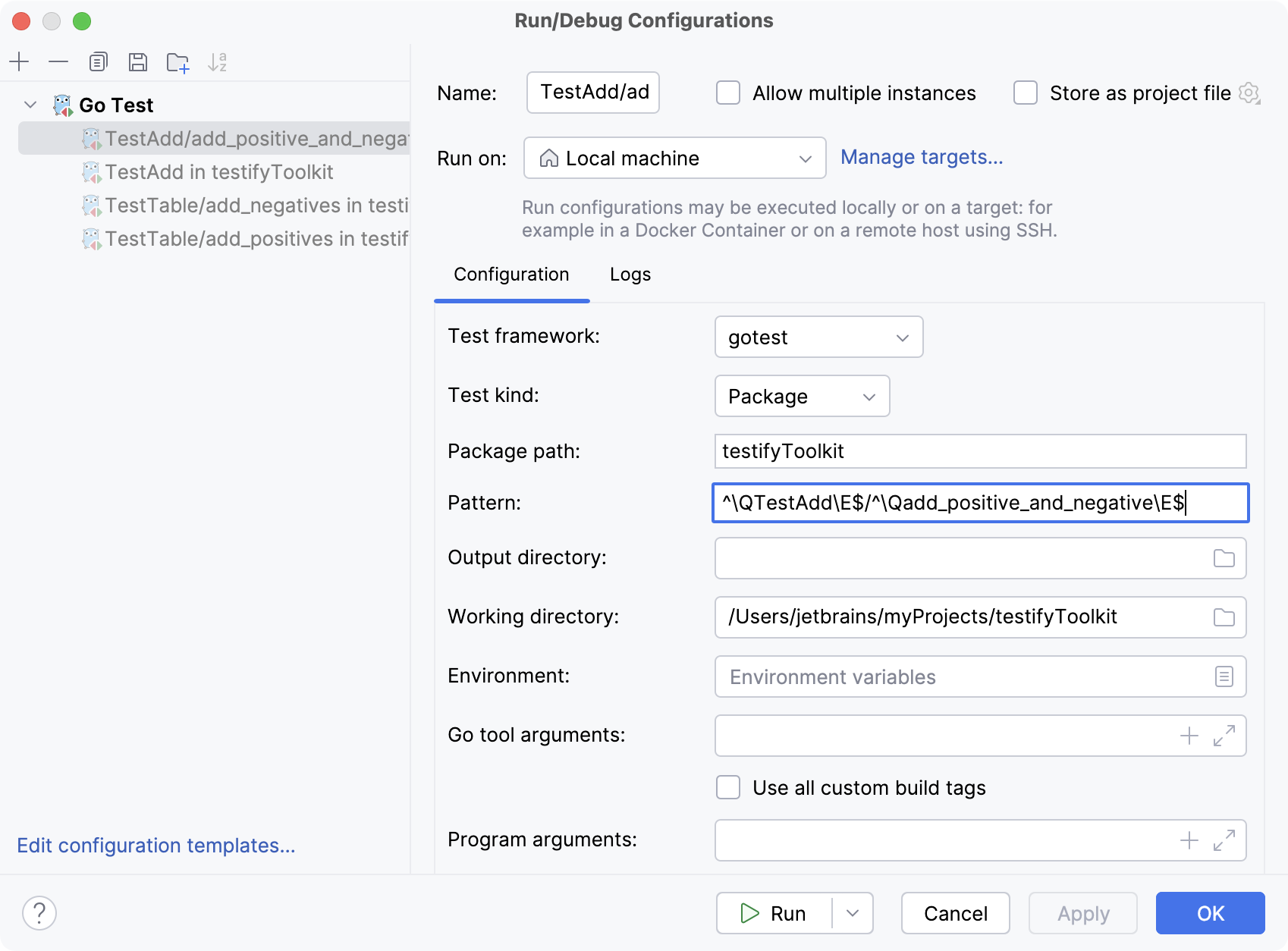Click the Copy Configuration icon
This screenshot has width=1288, height=951.
point(98,61)
